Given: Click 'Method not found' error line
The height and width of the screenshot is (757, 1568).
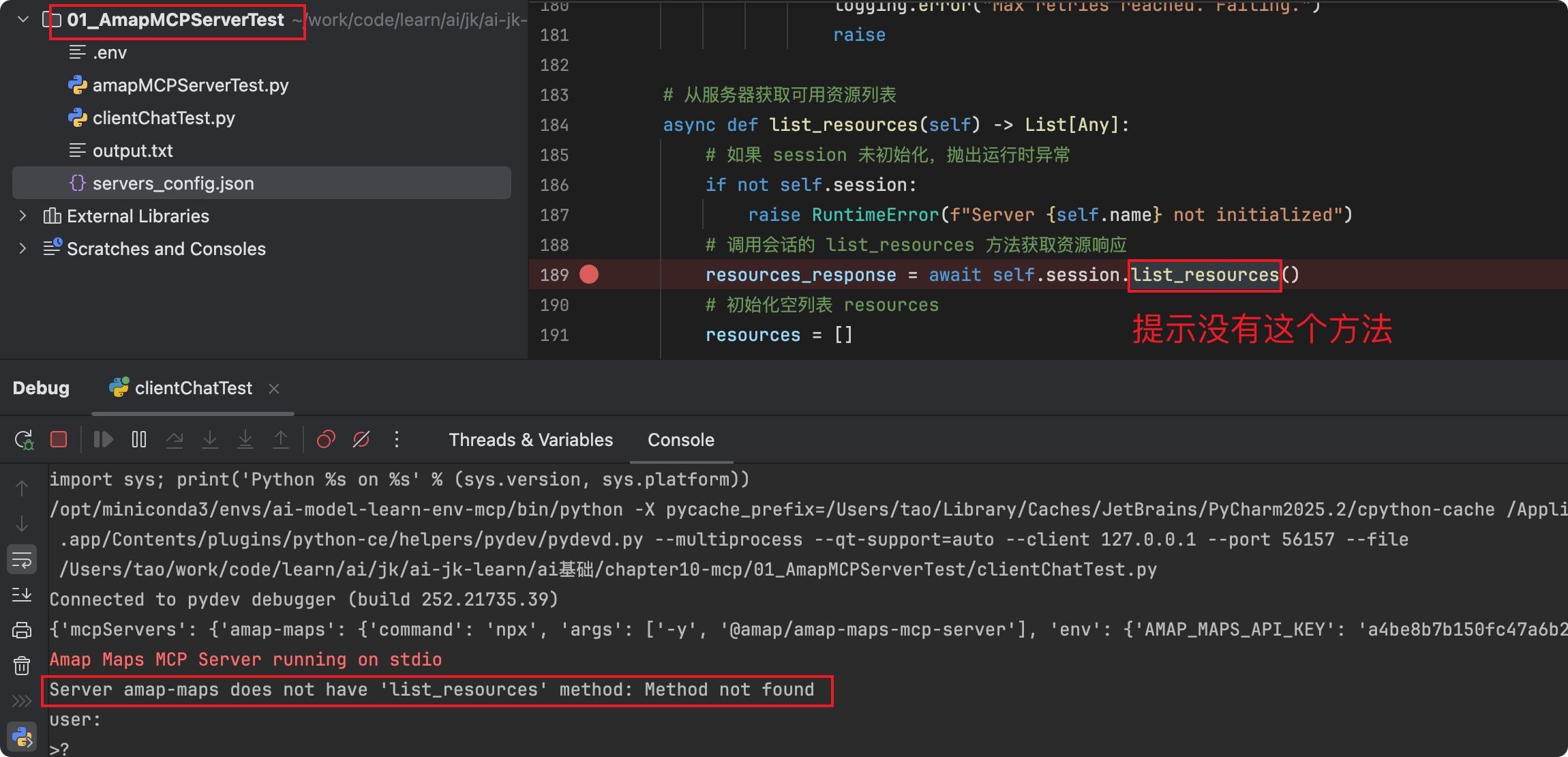Looking at the screenshot, I should [x=432, y=689].
